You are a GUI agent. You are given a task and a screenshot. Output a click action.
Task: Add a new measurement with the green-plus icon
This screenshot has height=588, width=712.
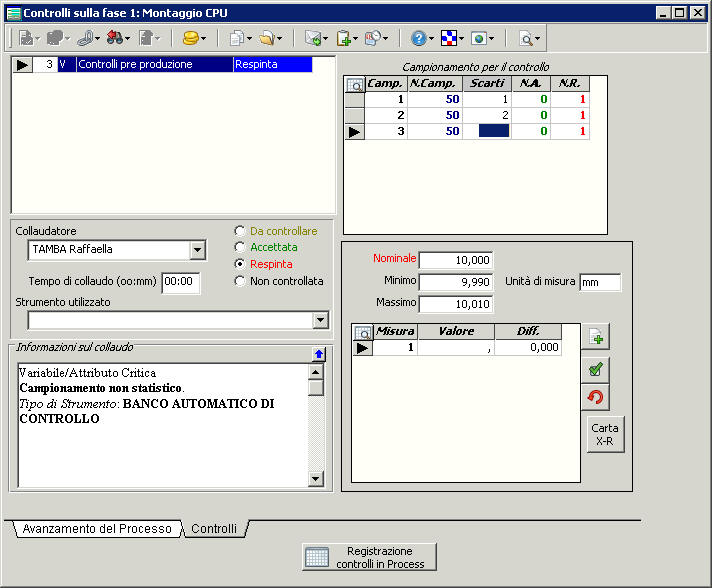[596, 338]
